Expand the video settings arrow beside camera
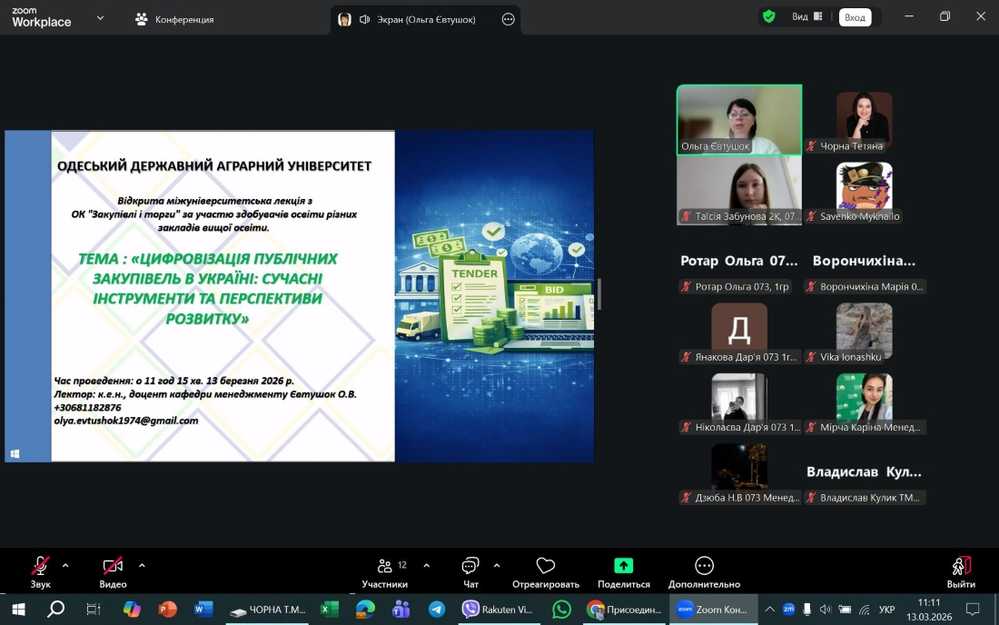This screenshot has height=625, width=999. pyautogui.click(x=142, y=565)
